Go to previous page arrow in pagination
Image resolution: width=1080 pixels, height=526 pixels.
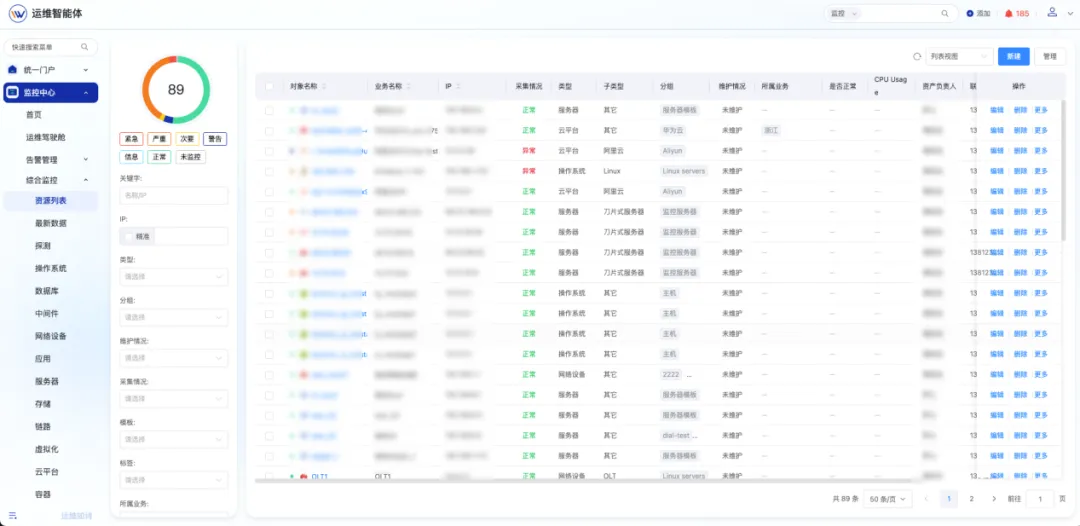click(x=926, y=498)
